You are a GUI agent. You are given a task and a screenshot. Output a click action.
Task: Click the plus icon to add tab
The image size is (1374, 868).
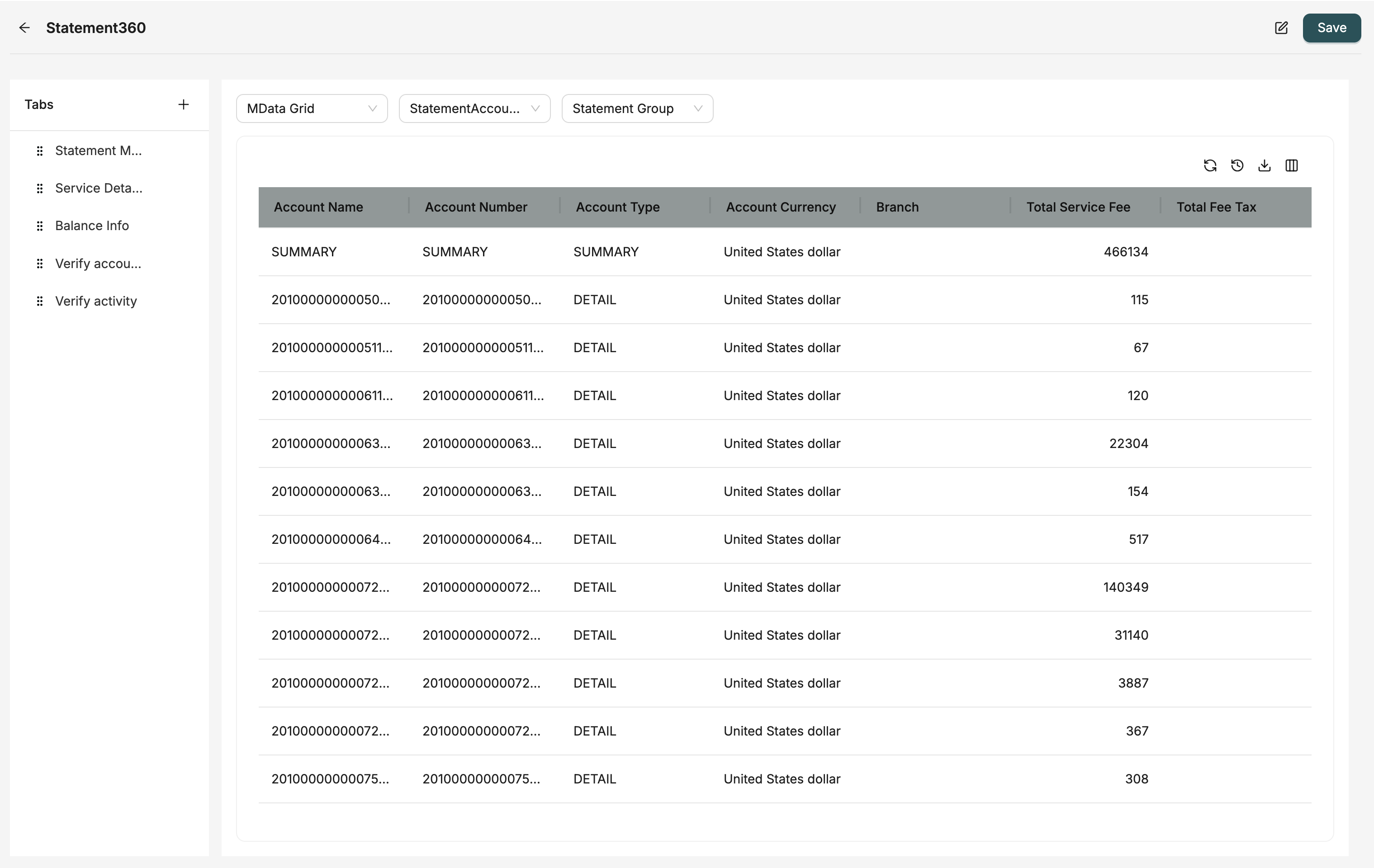(183, 104)
